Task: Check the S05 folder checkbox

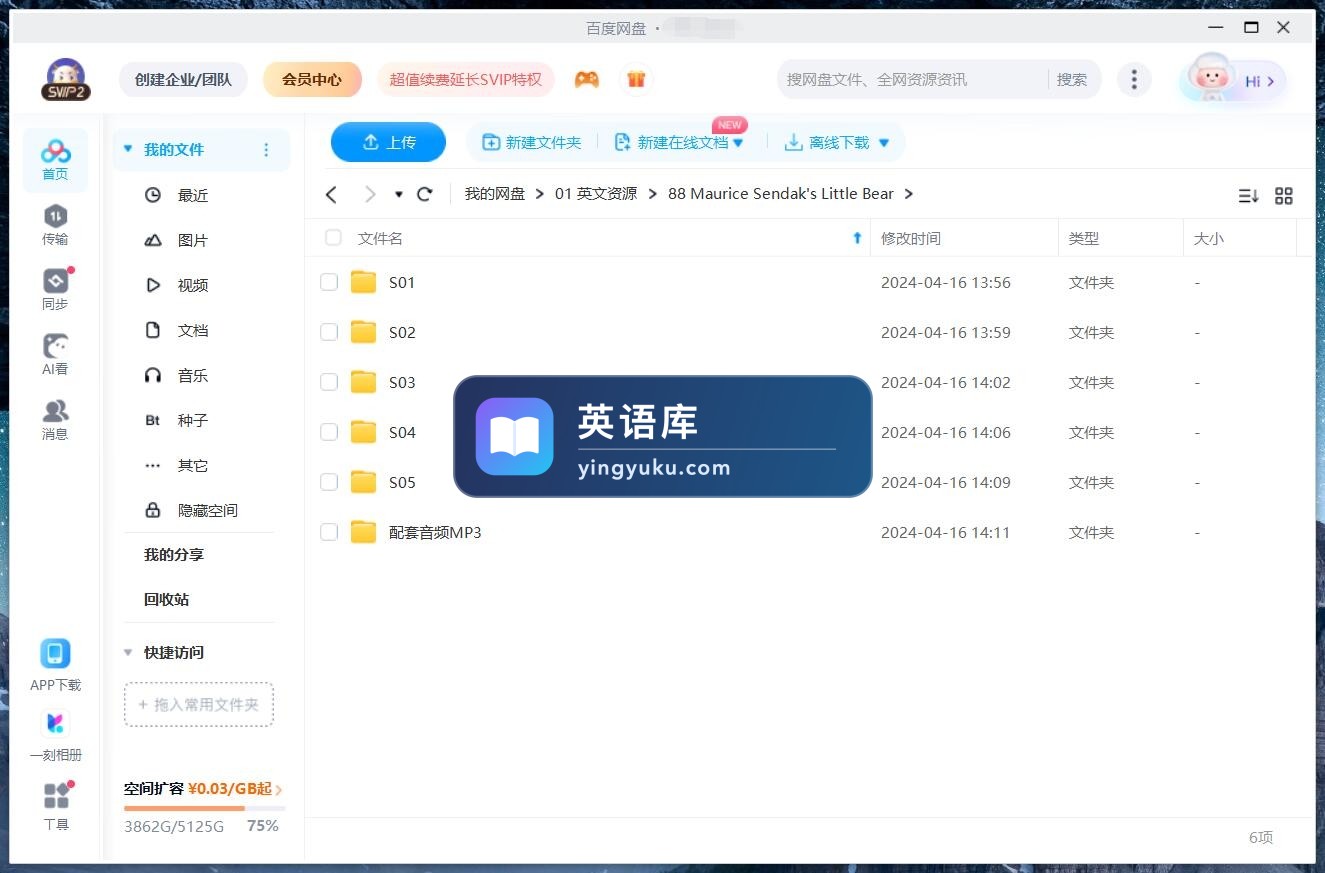Action: (x=329, y=482)
